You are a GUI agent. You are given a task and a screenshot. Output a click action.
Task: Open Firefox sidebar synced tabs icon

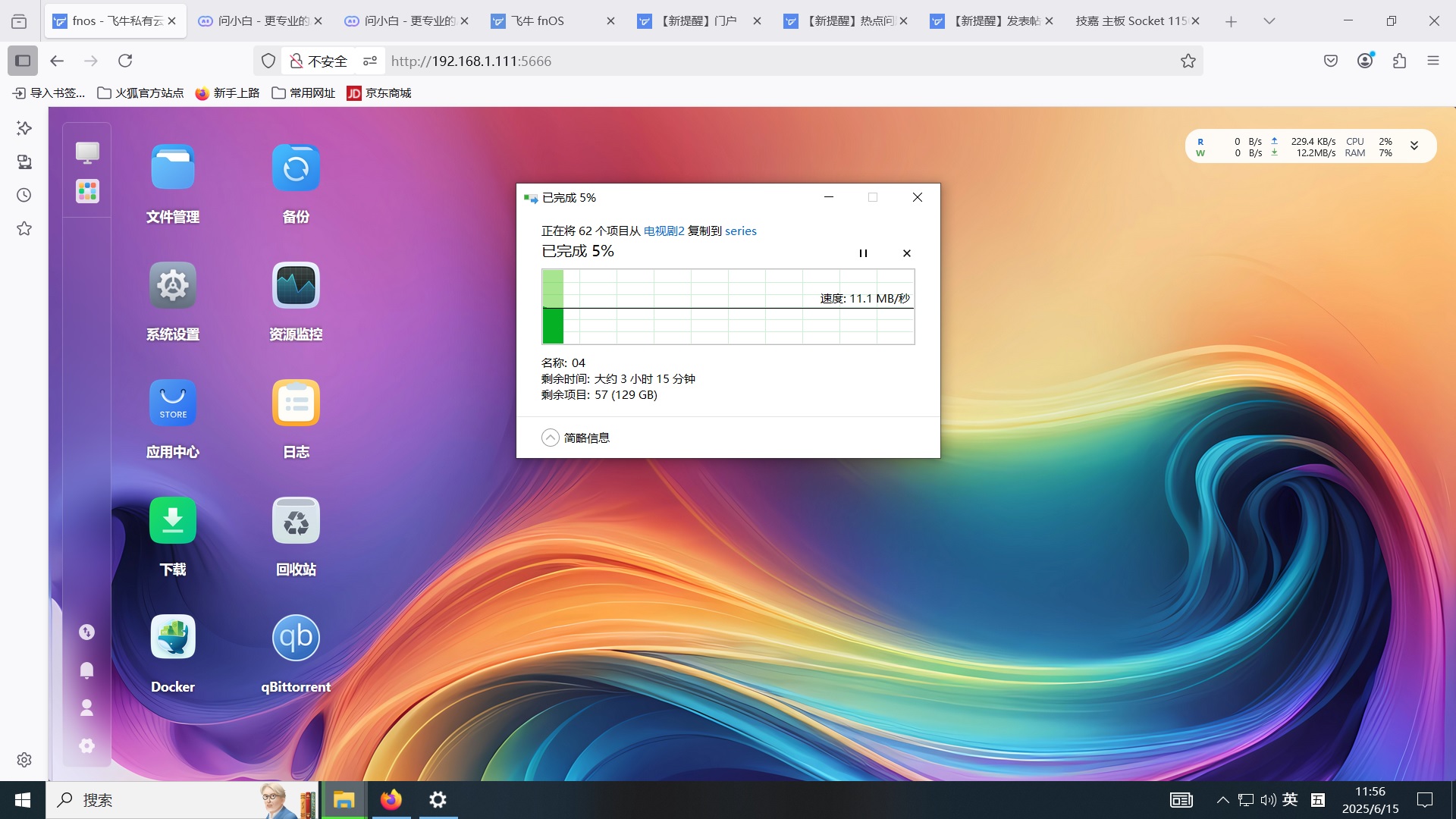pos(24,162)
